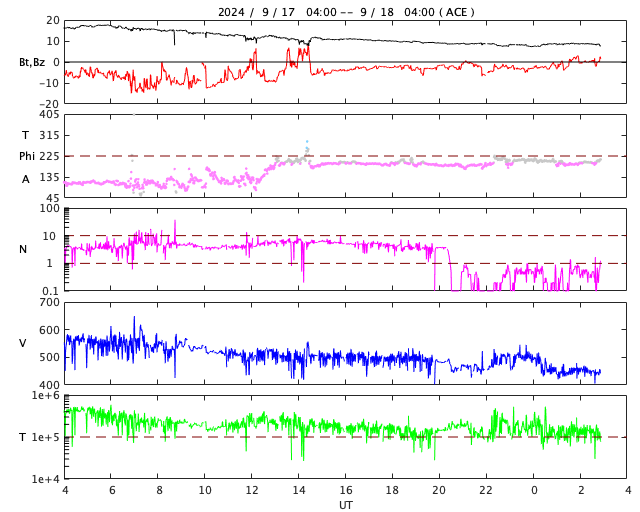
Task: Click the '1e+5' temperature tick label
Action: (x=46, y=437)
